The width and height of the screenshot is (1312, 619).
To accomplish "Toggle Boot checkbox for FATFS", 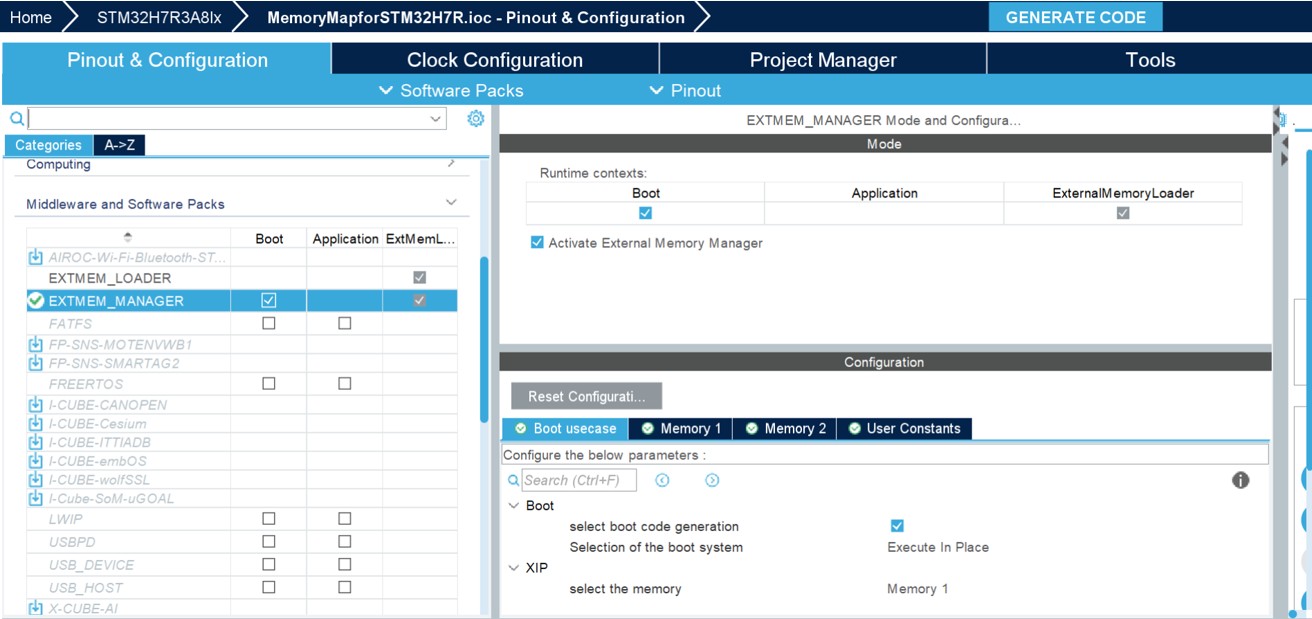I will [268, 323].
